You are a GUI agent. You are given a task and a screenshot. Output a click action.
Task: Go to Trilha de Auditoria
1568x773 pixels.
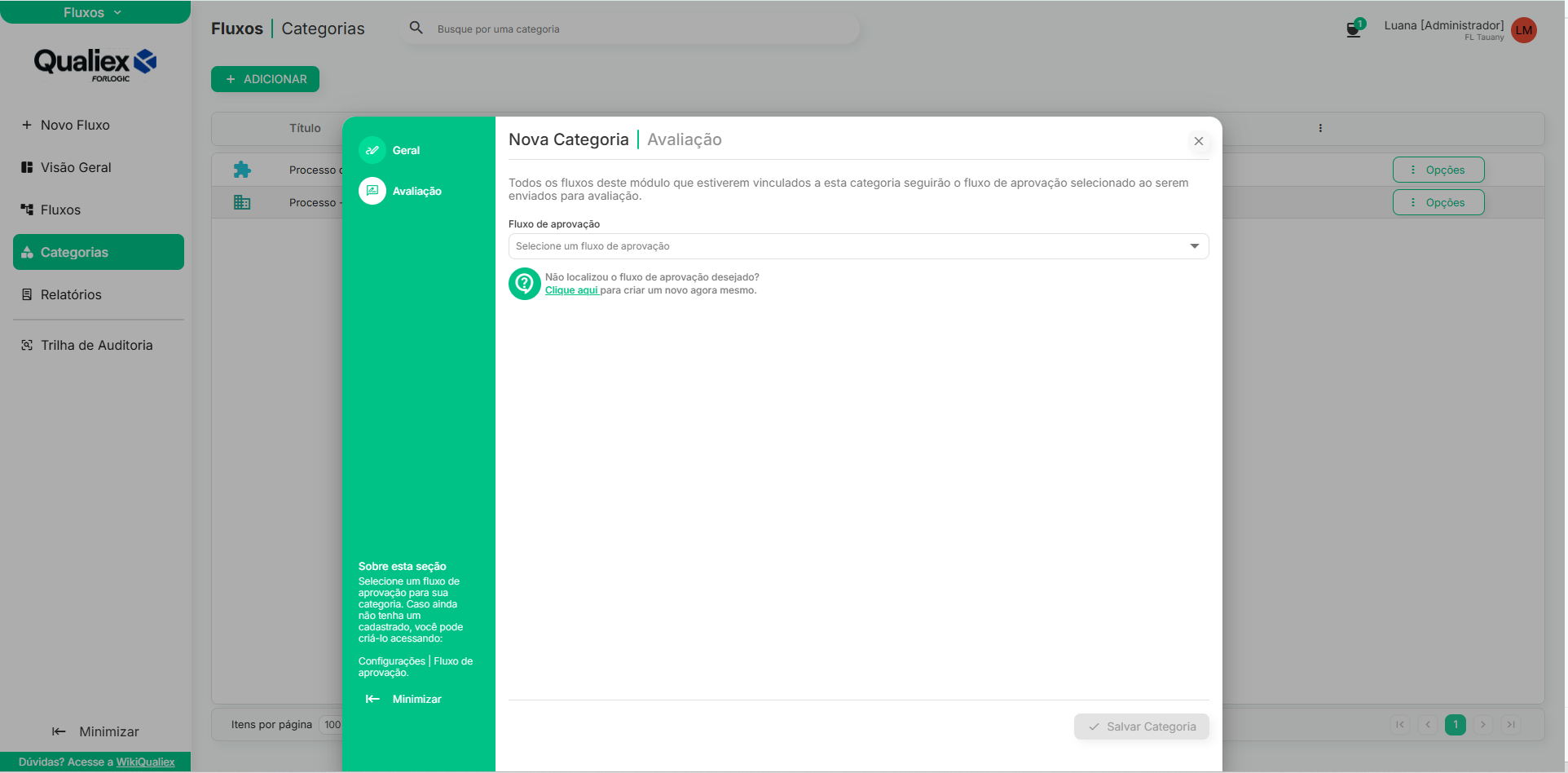(x=96, y=345)
